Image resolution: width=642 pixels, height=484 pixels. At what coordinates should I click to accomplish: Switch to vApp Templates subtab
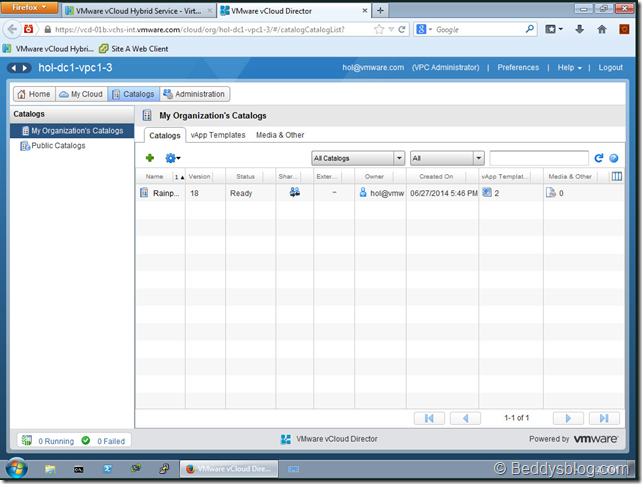(218, 135)
